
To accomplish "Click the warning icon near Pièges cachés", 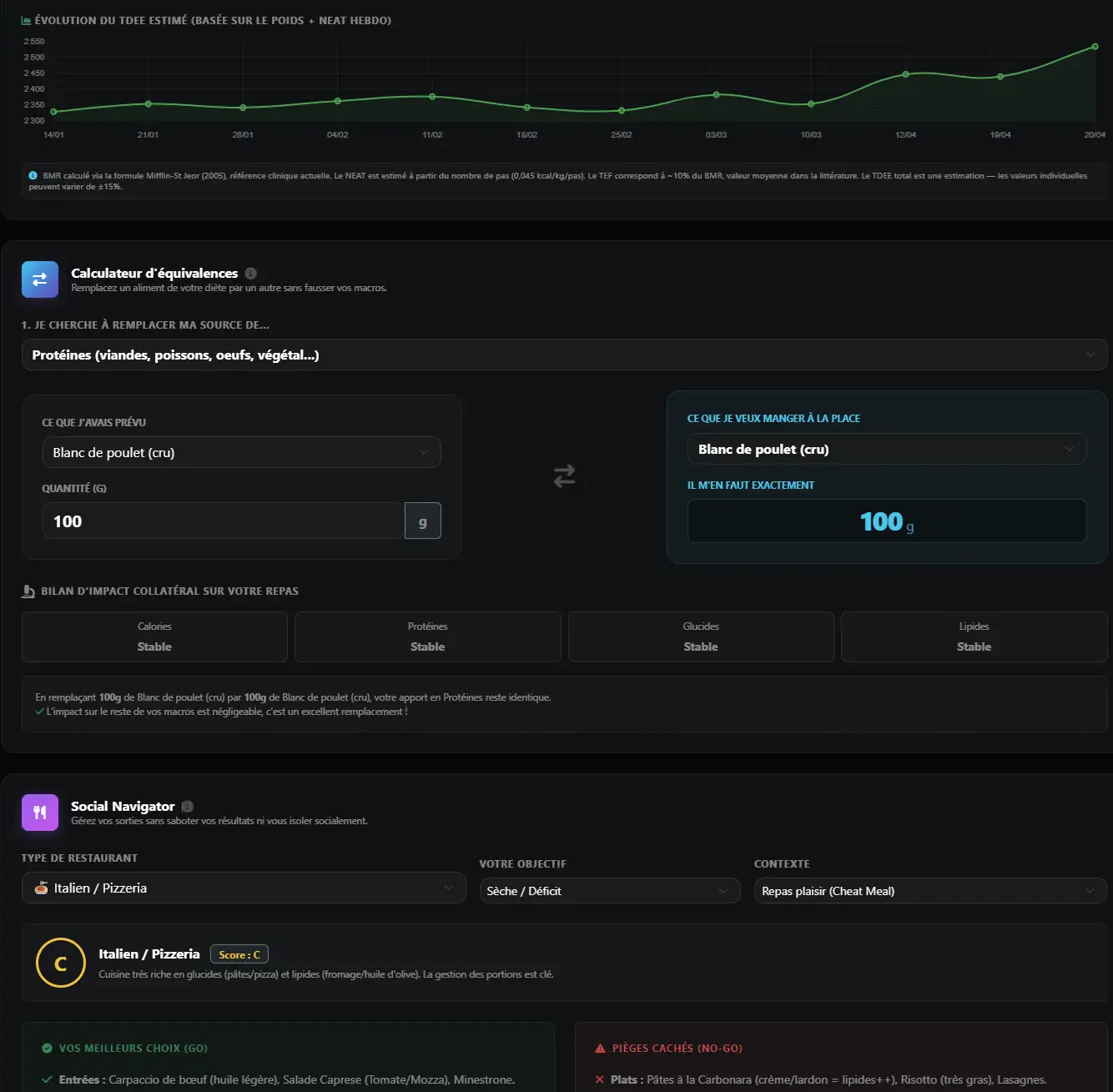I will (x=600, y=1048).
